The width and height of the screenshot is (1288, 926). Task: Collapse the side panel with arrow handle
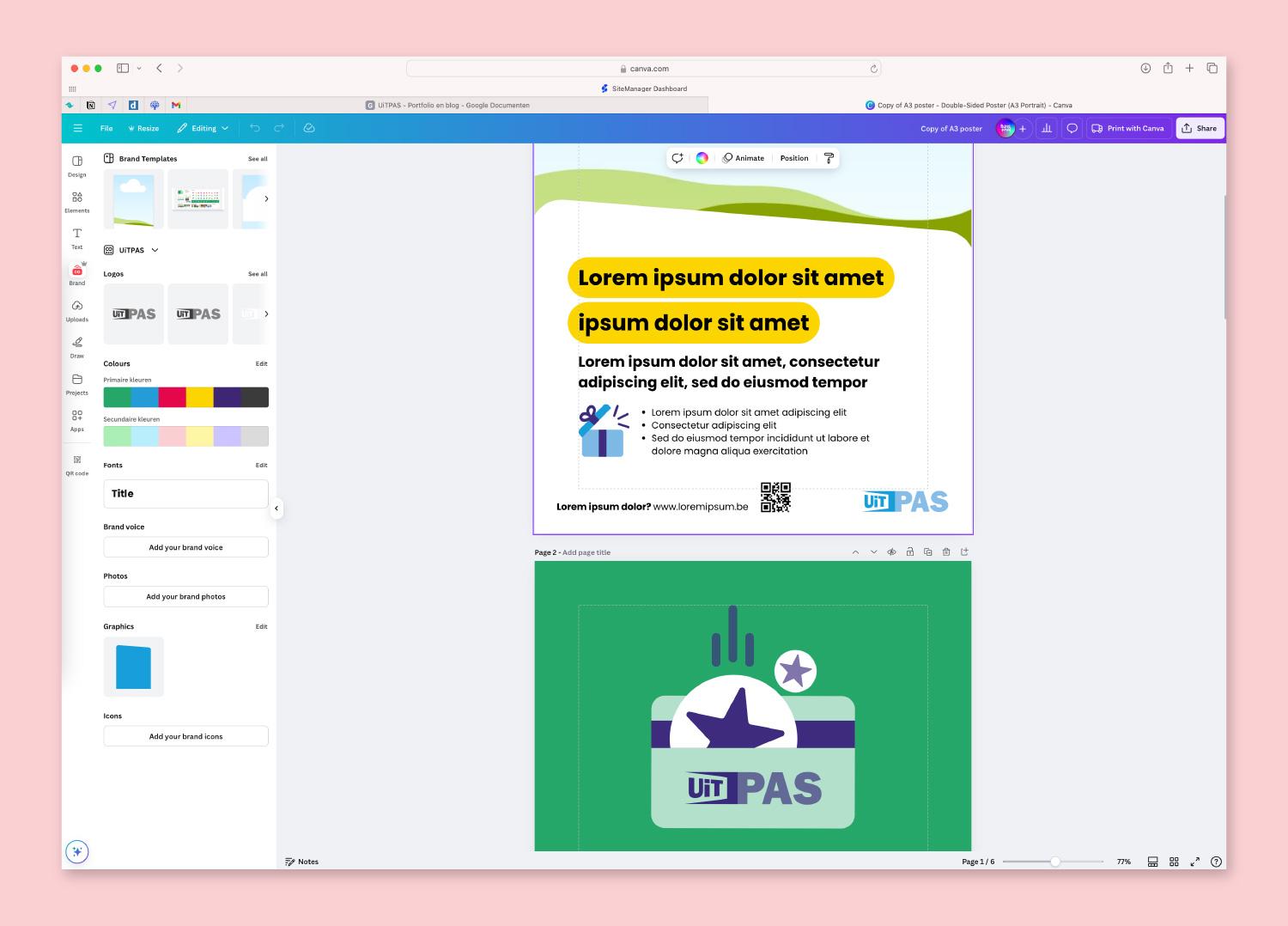(x=276, y=509)
